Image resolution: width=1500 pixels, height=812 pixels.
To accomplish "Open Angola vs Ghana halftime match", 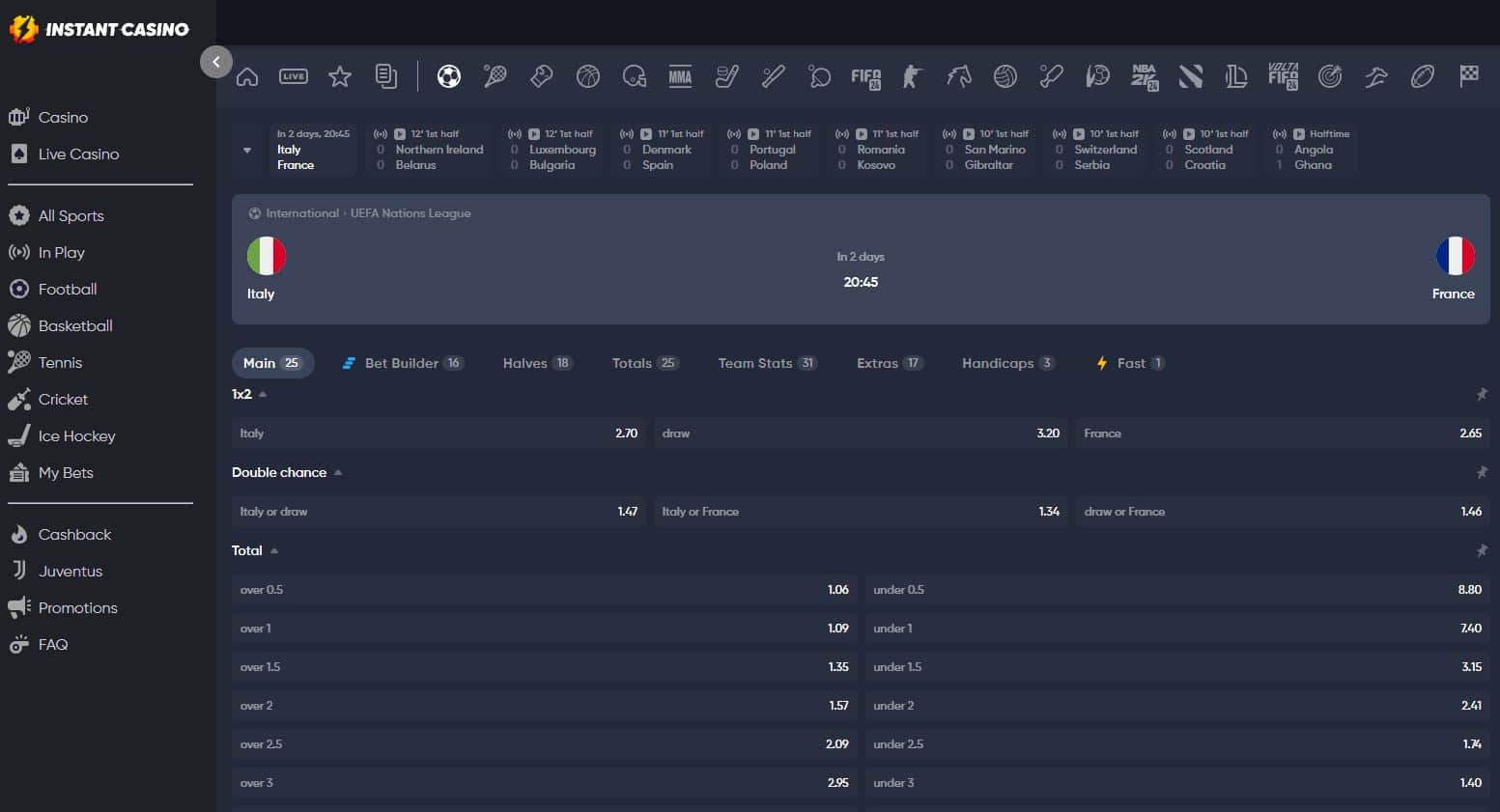I will (1312, 150).
